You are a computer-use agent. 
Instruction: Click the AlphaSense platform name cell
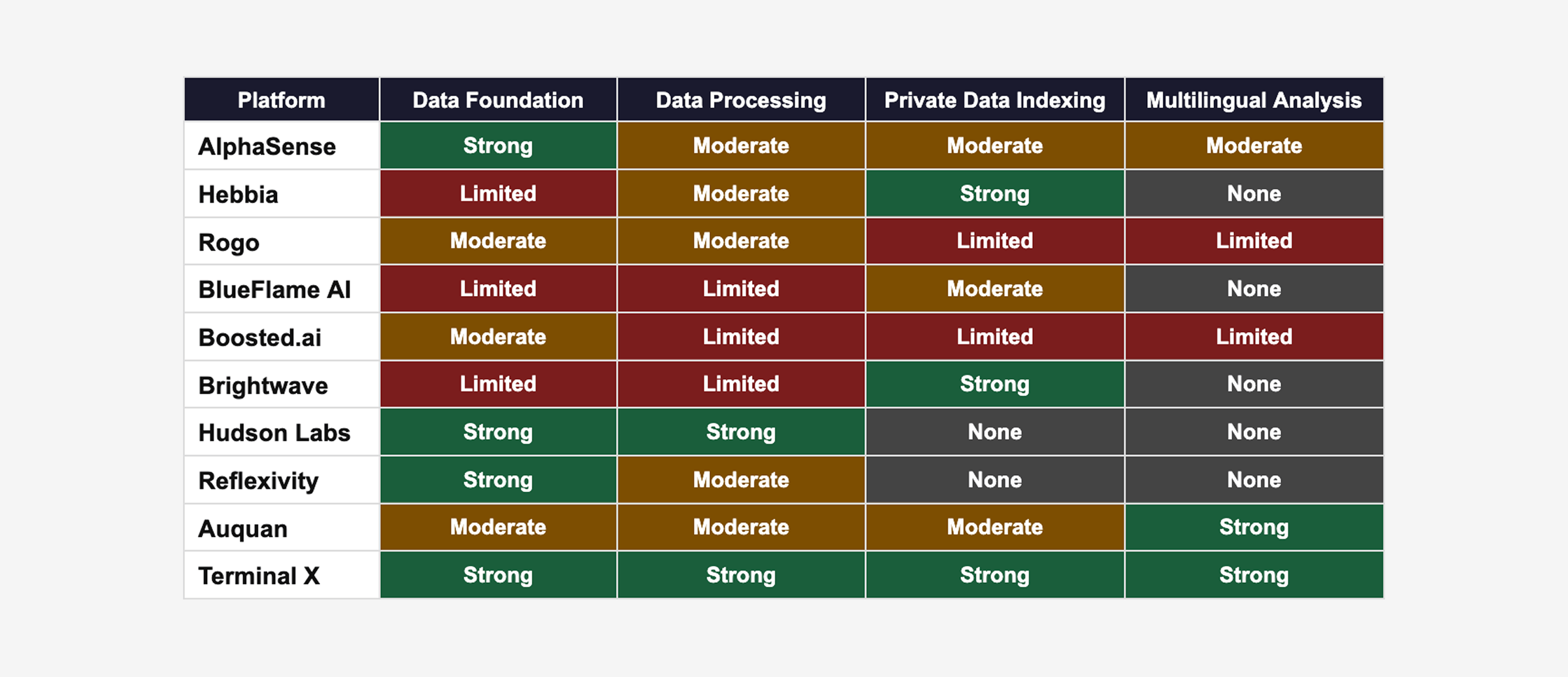click(x=267, y=146)
